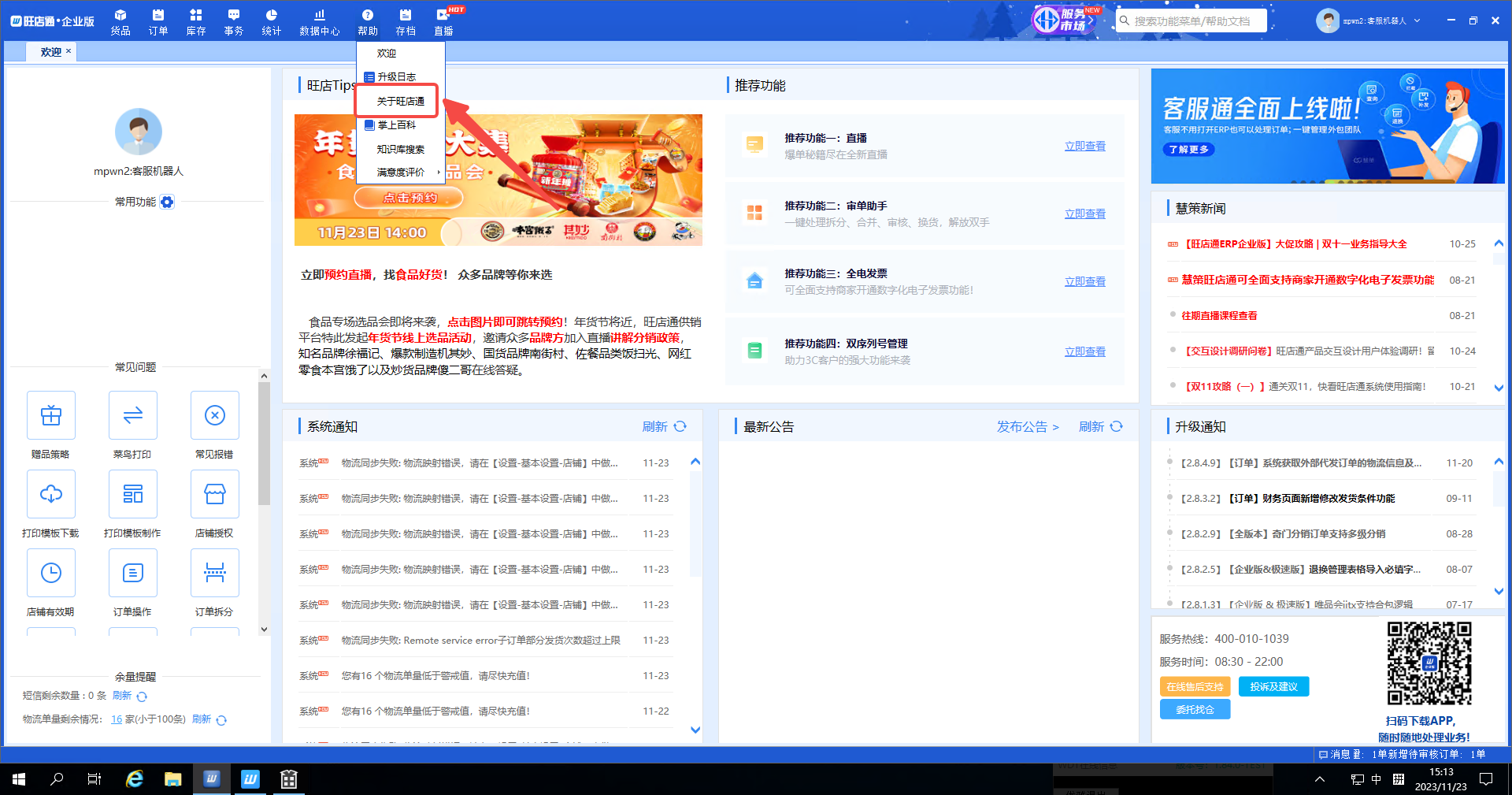This screenshot has width=1512, height=795.
Task: Open File Explorer from the taskbar
Action: 173,779
